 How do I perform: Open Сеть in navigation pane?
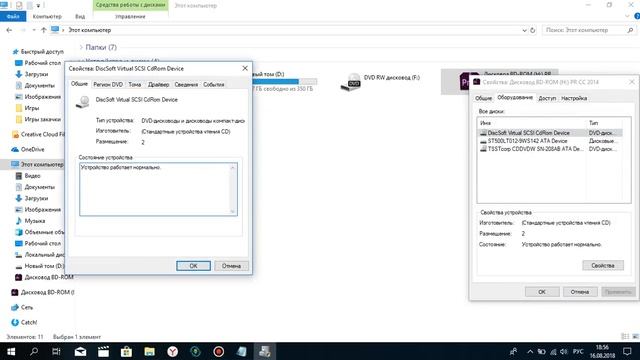[22, 307]
